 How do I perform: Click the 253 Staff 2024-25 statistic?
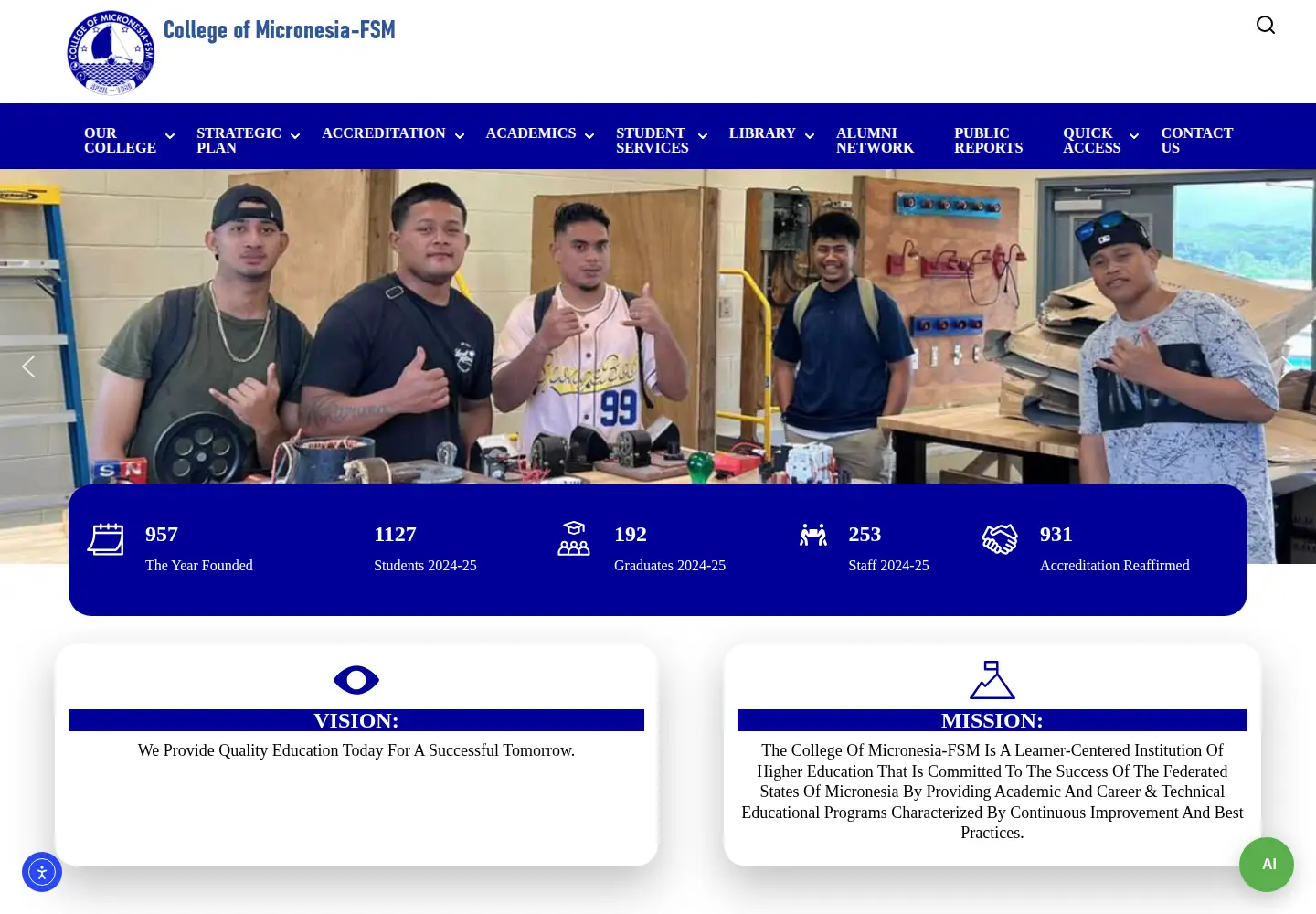point(888,548)
